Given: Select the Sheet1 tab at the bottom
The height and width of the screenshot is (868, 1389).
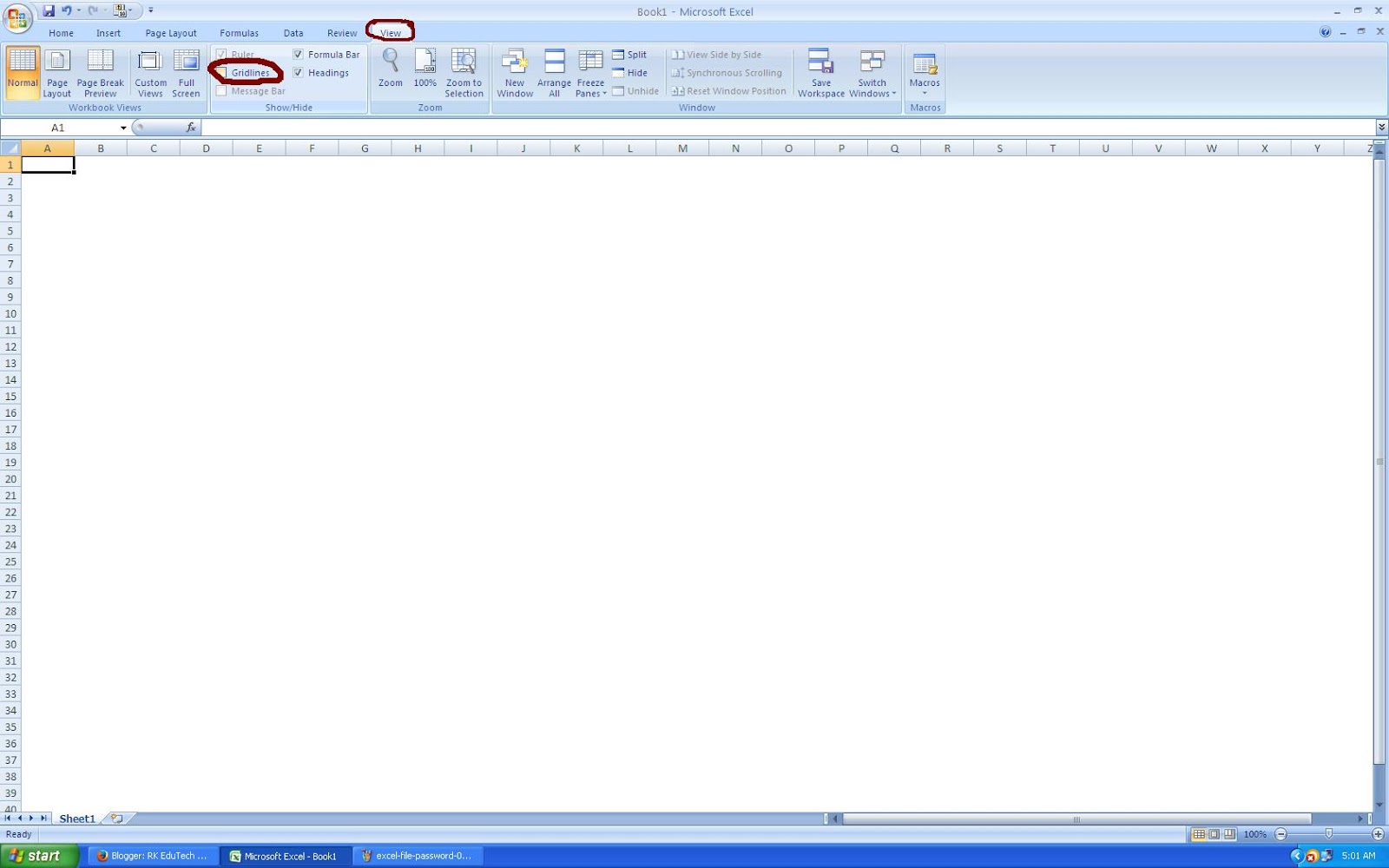Looking at the screenshot, I should click(77, 818).
